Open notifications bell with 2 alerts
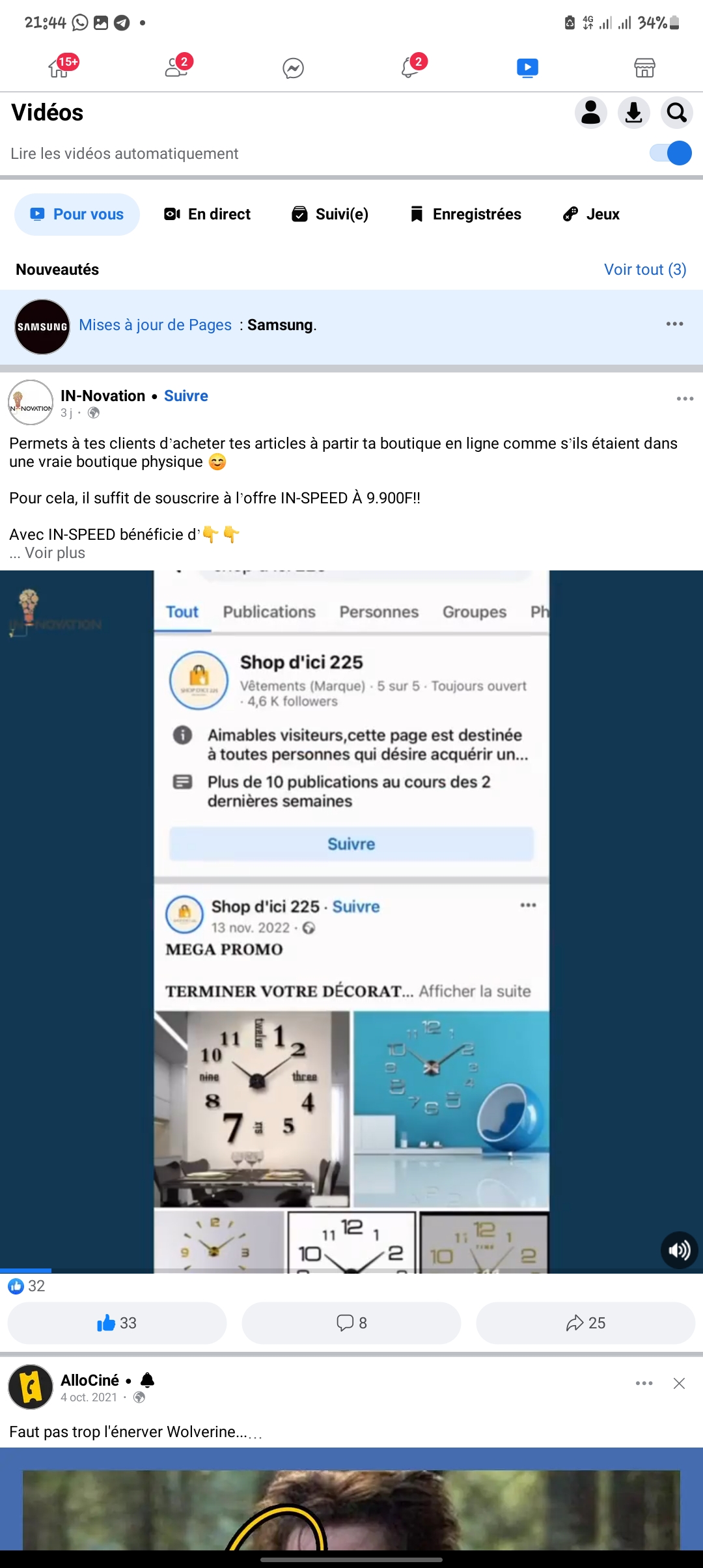The image size is (703, 1568). pos(411,66)
